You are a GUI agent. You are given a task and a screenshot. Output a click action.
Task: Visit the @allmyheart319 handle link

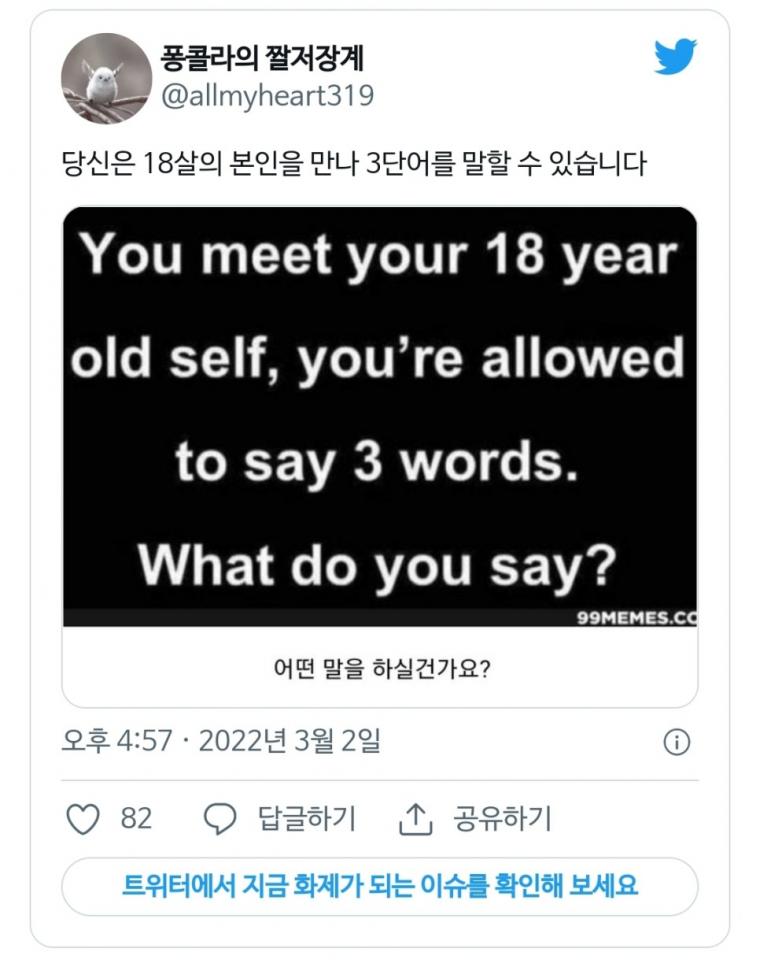(x=267, y=96)
